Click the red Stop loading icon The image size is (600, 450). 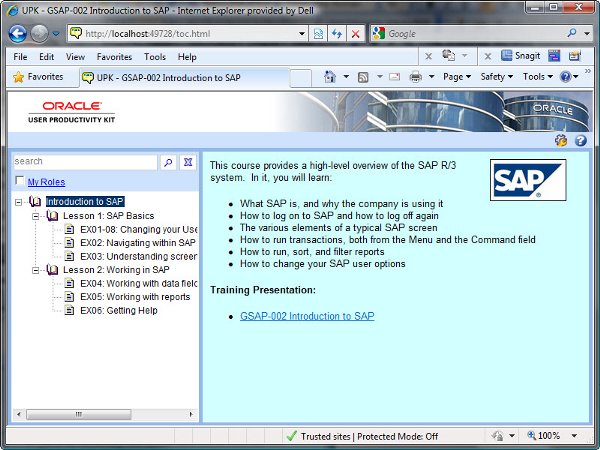[355, 34]
